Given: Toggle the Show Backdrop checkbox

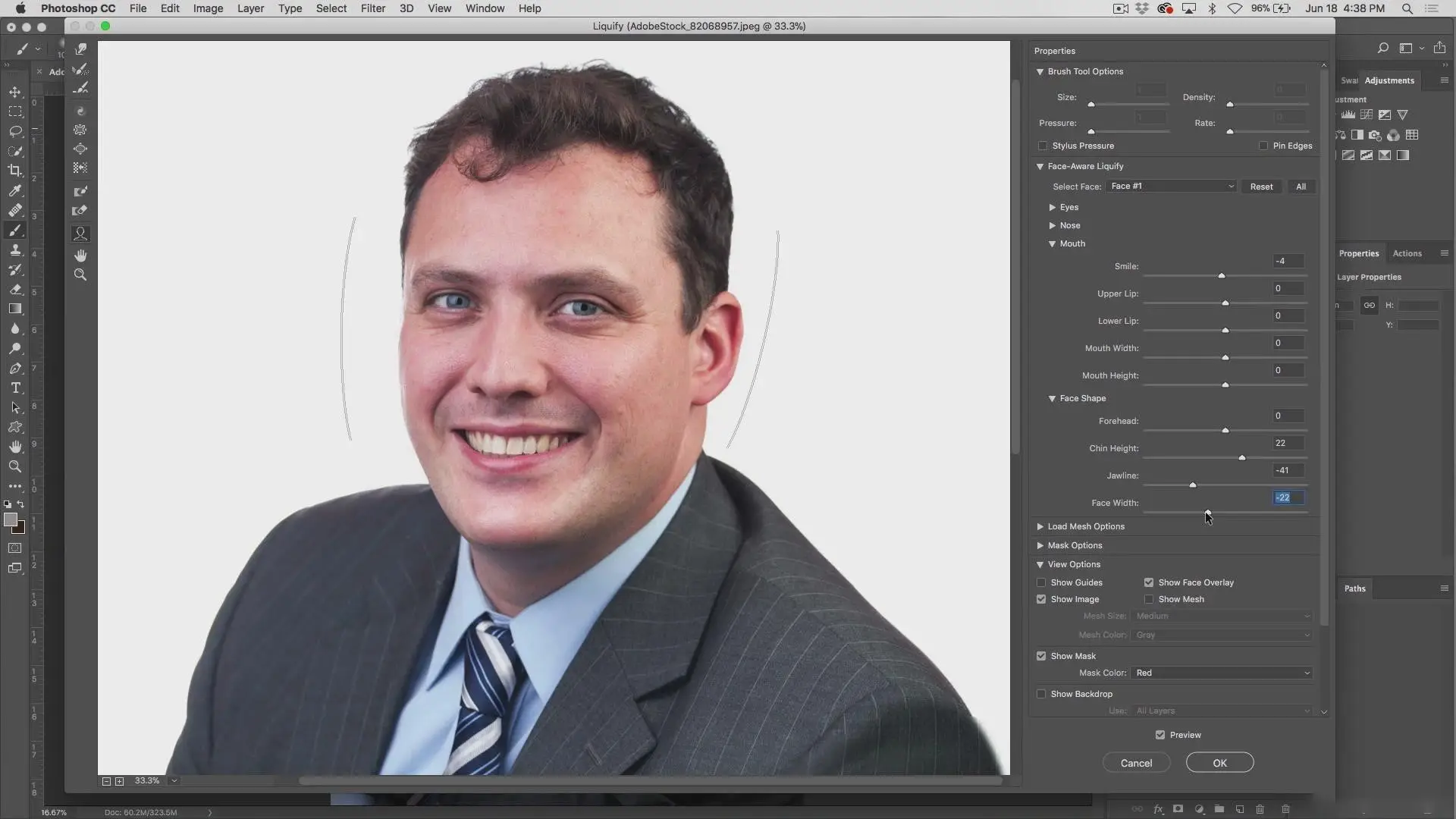Looking at the screenshot, I should (1041, 694).
